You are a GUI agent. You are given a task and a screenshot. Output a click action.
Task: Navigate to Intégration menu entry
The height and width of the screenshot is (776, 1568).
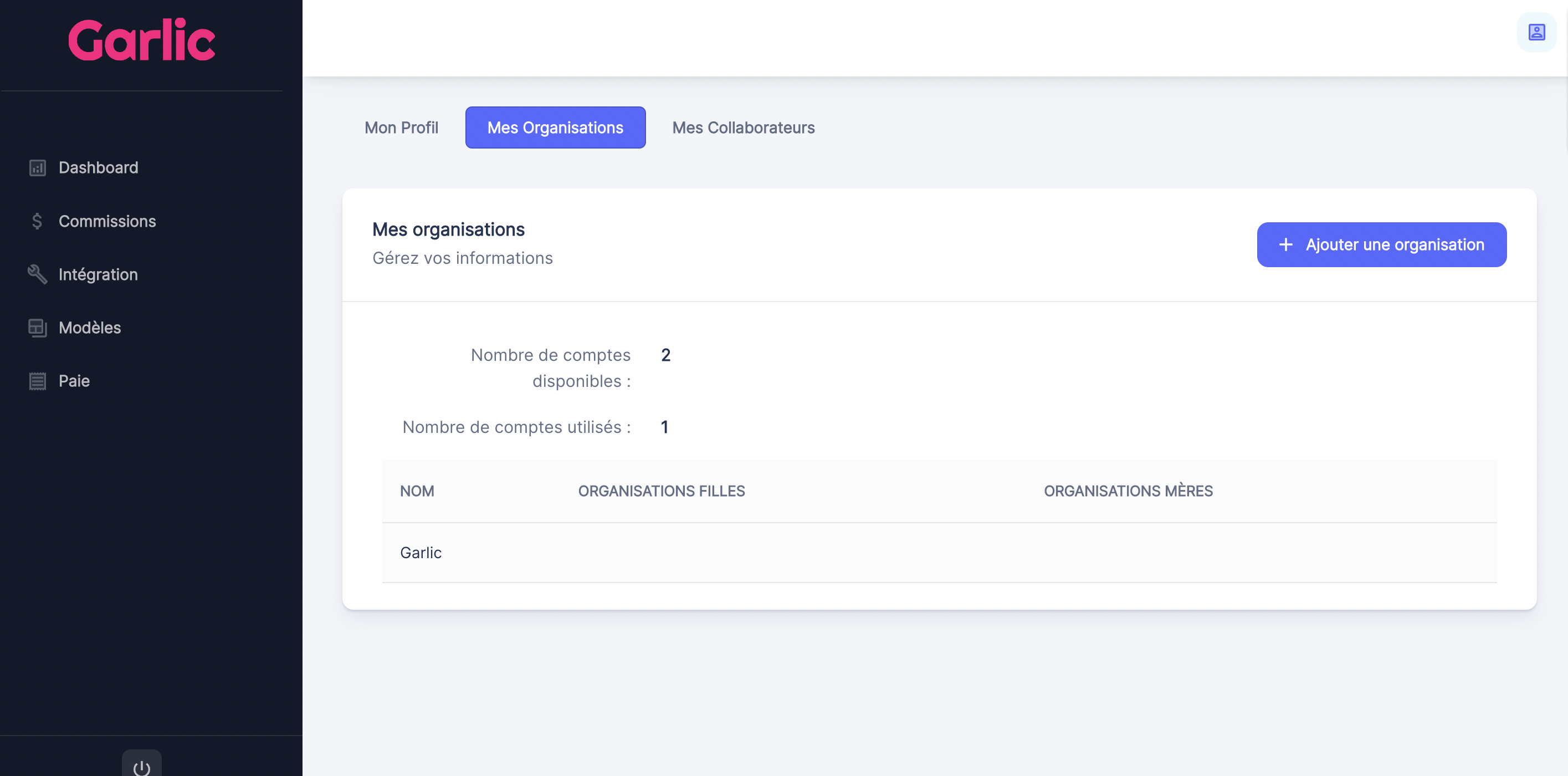(x=98, y=274)
